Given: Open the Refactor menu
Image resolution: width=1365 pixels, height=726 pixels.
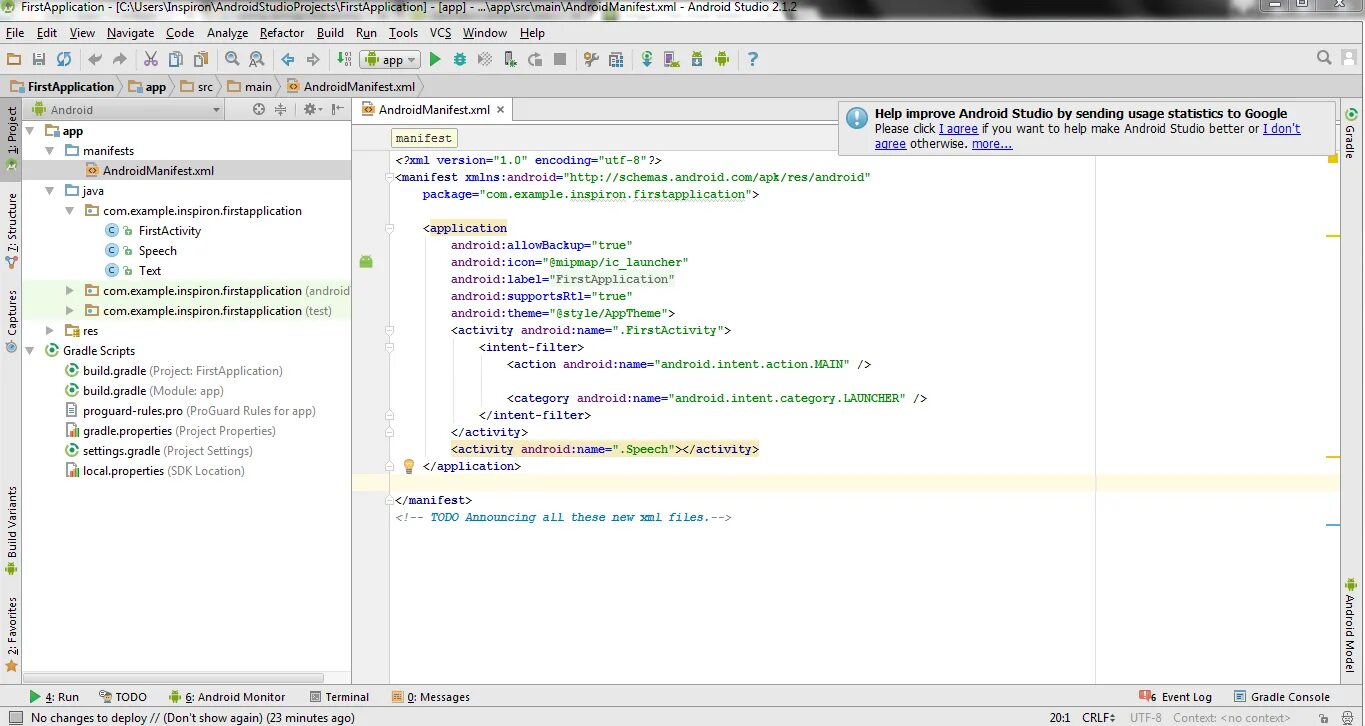Looking at the screenshot, I should [282, 33].
